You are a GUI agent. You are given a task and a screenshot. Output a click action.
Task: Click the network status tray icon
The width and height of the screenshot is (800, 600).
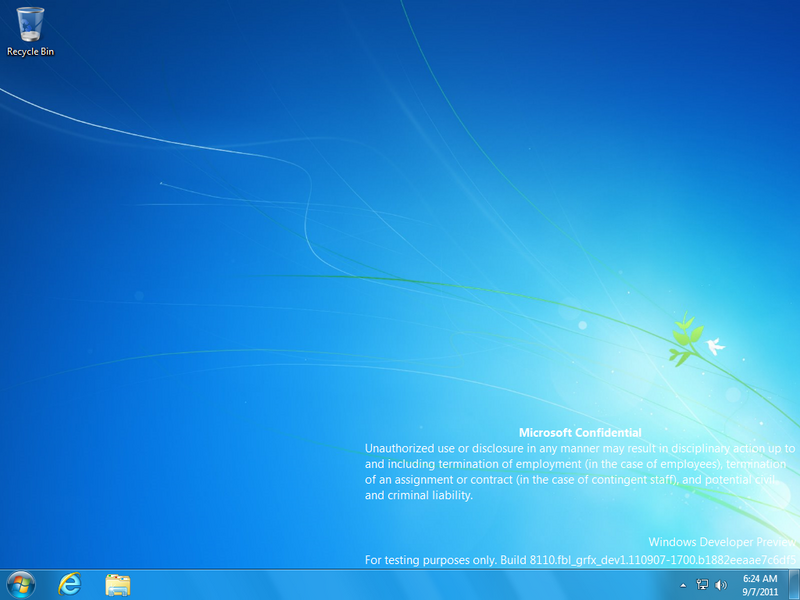point(703,585)
